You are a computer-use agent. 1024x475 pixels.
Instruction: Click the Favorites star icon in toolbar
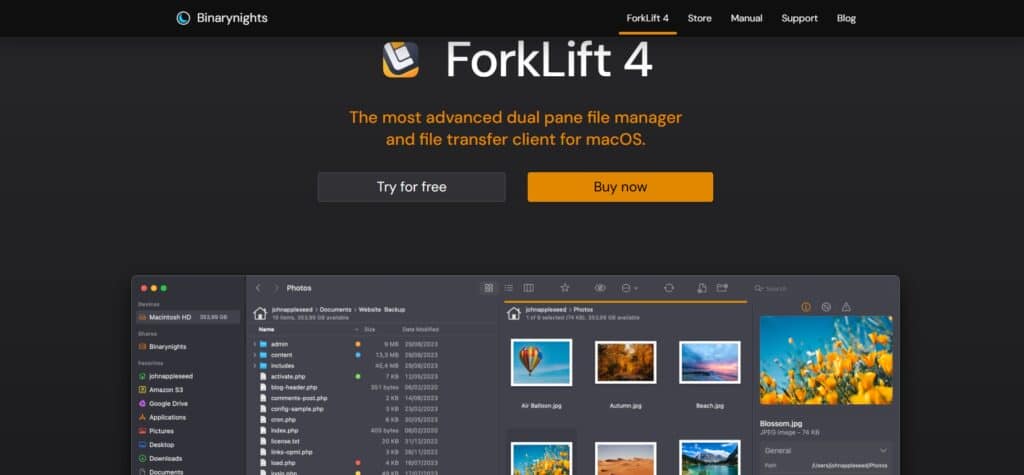(x=564, y=288)
